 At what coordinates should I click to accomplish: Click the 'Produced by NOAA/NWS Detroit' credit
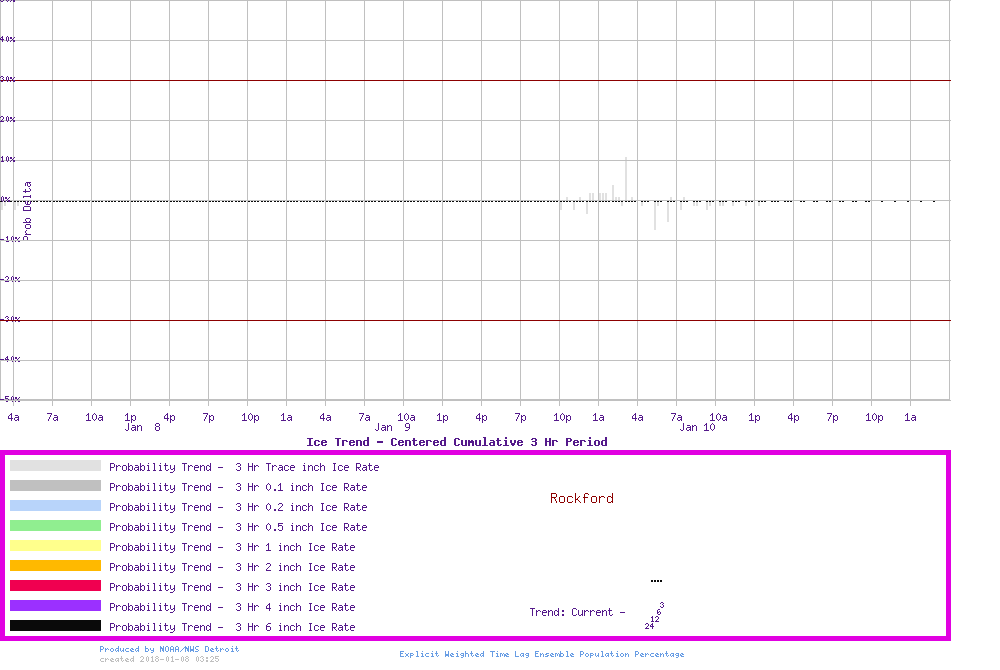click(x=169, y=649)
